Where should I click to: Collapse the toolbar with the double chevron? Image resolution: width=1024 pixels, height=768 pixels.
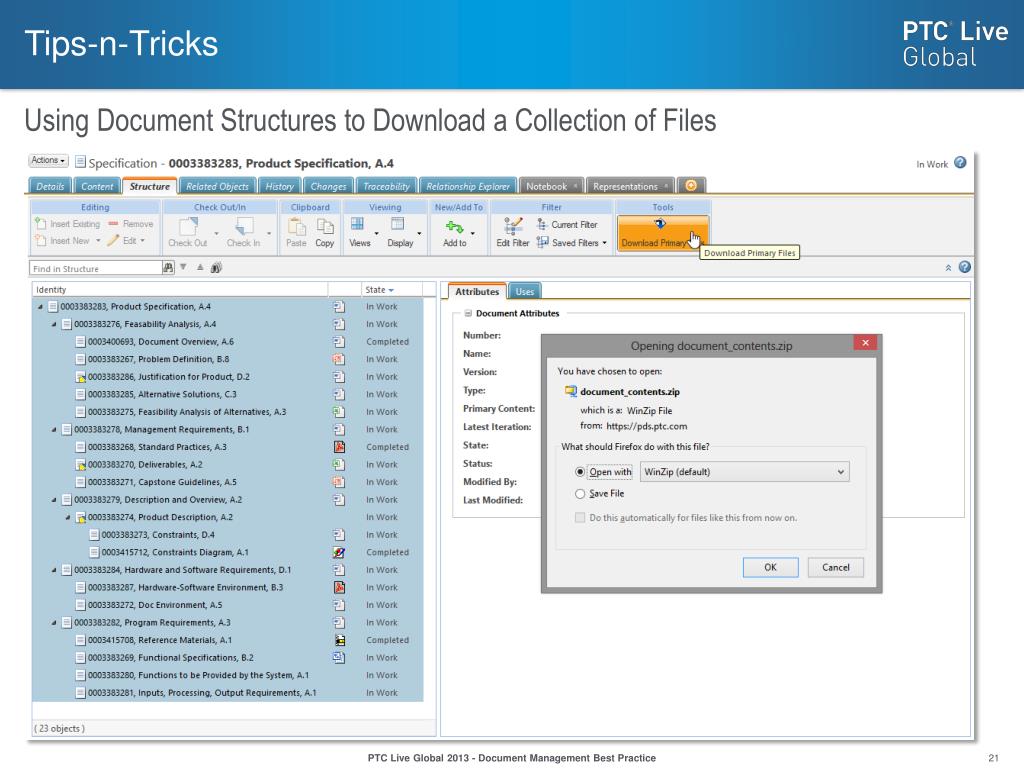pos(948,268)
